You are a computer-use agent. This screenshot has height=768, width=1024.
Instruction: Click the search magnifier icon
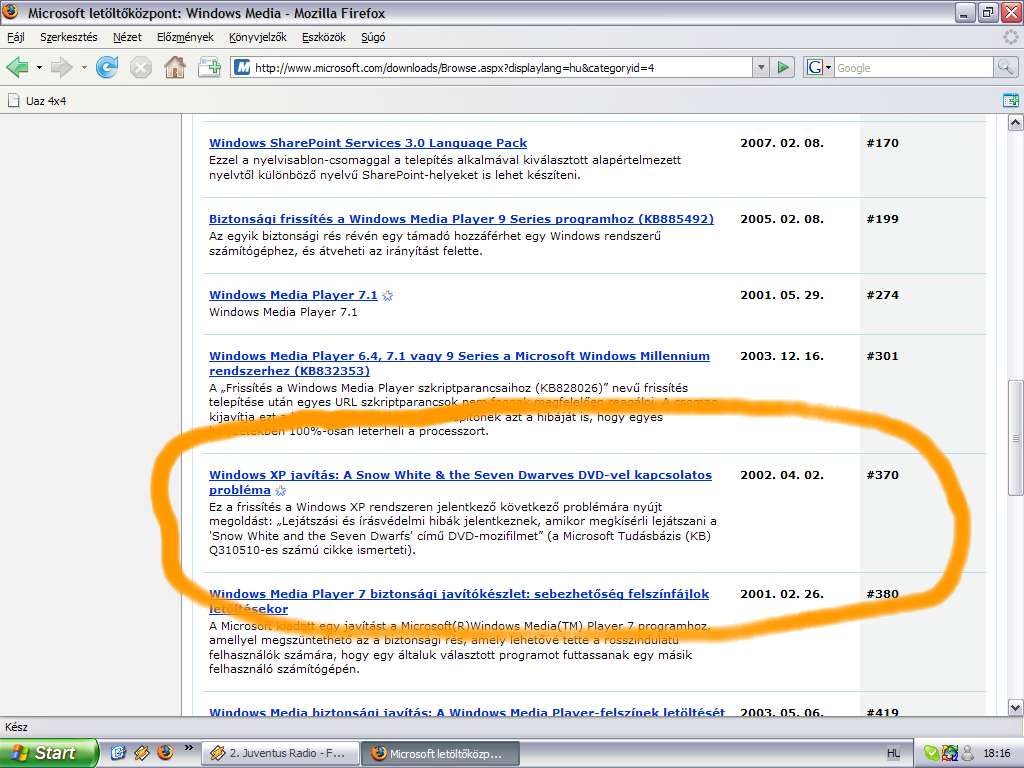click(x=1004, y=67)
